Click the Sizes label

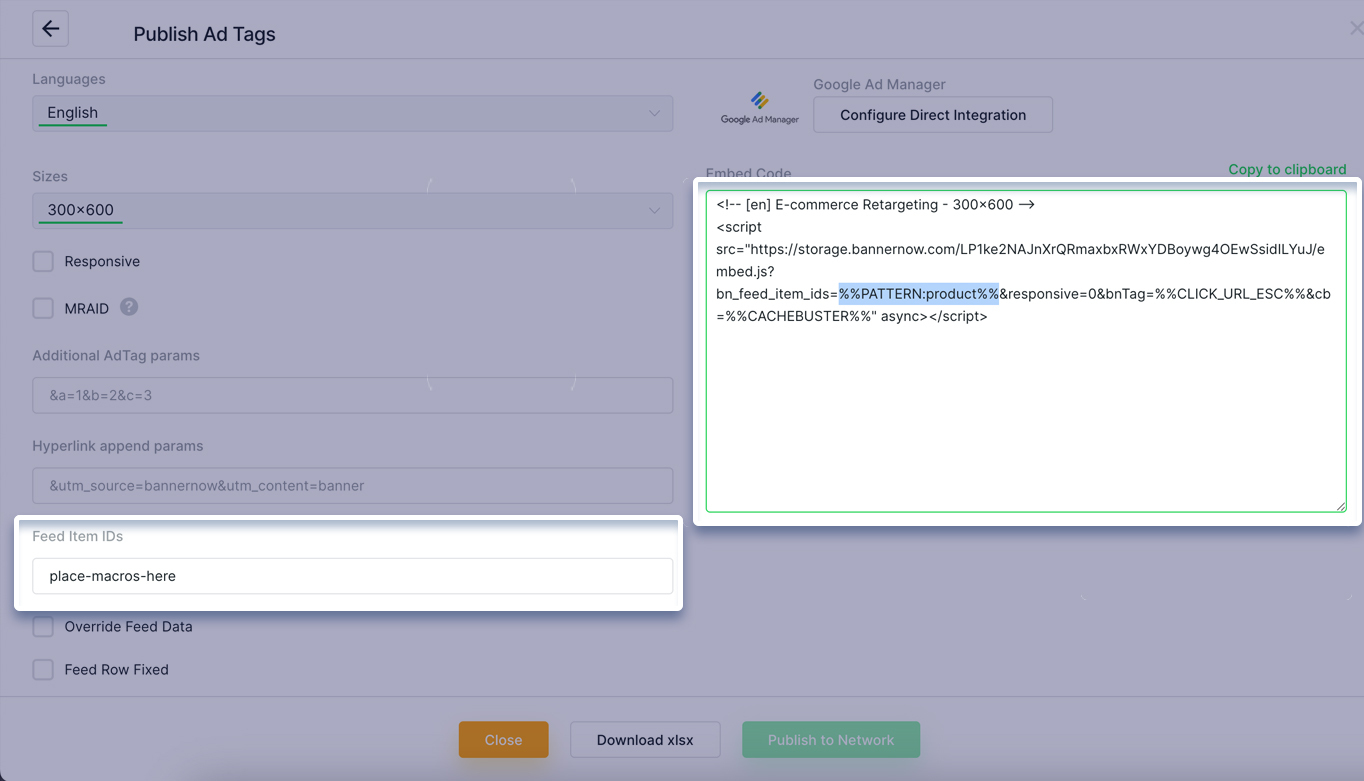click(50, 176)
